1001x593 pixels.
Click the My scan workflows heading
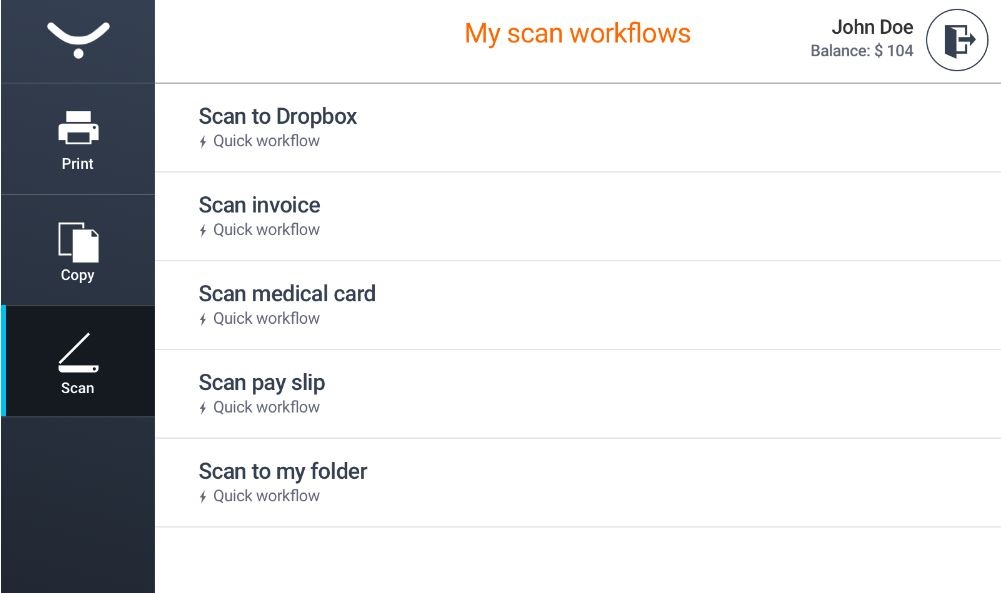coord(577,34)
